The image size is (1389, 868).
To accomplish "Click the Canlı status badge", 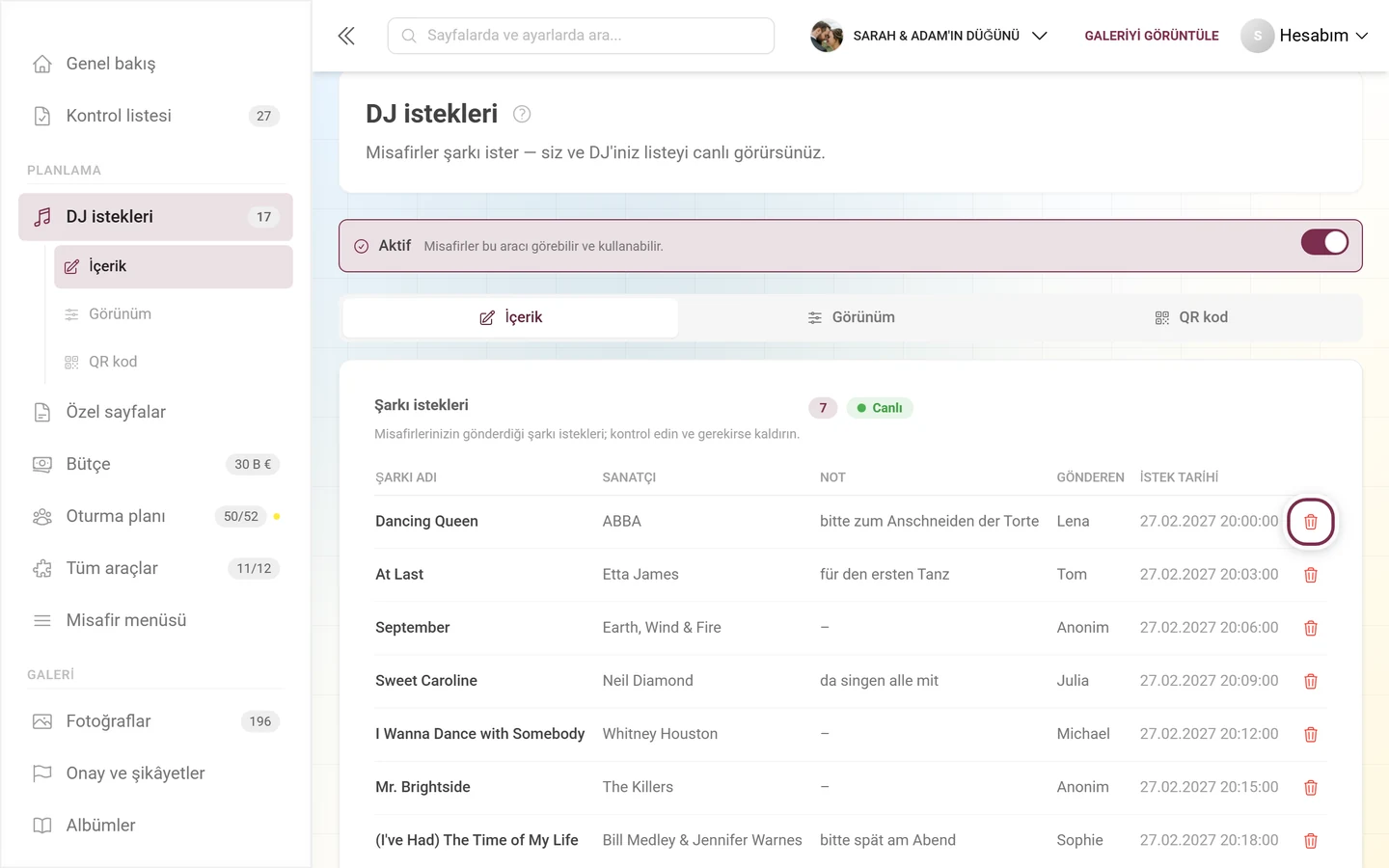I will coord(880,408).
